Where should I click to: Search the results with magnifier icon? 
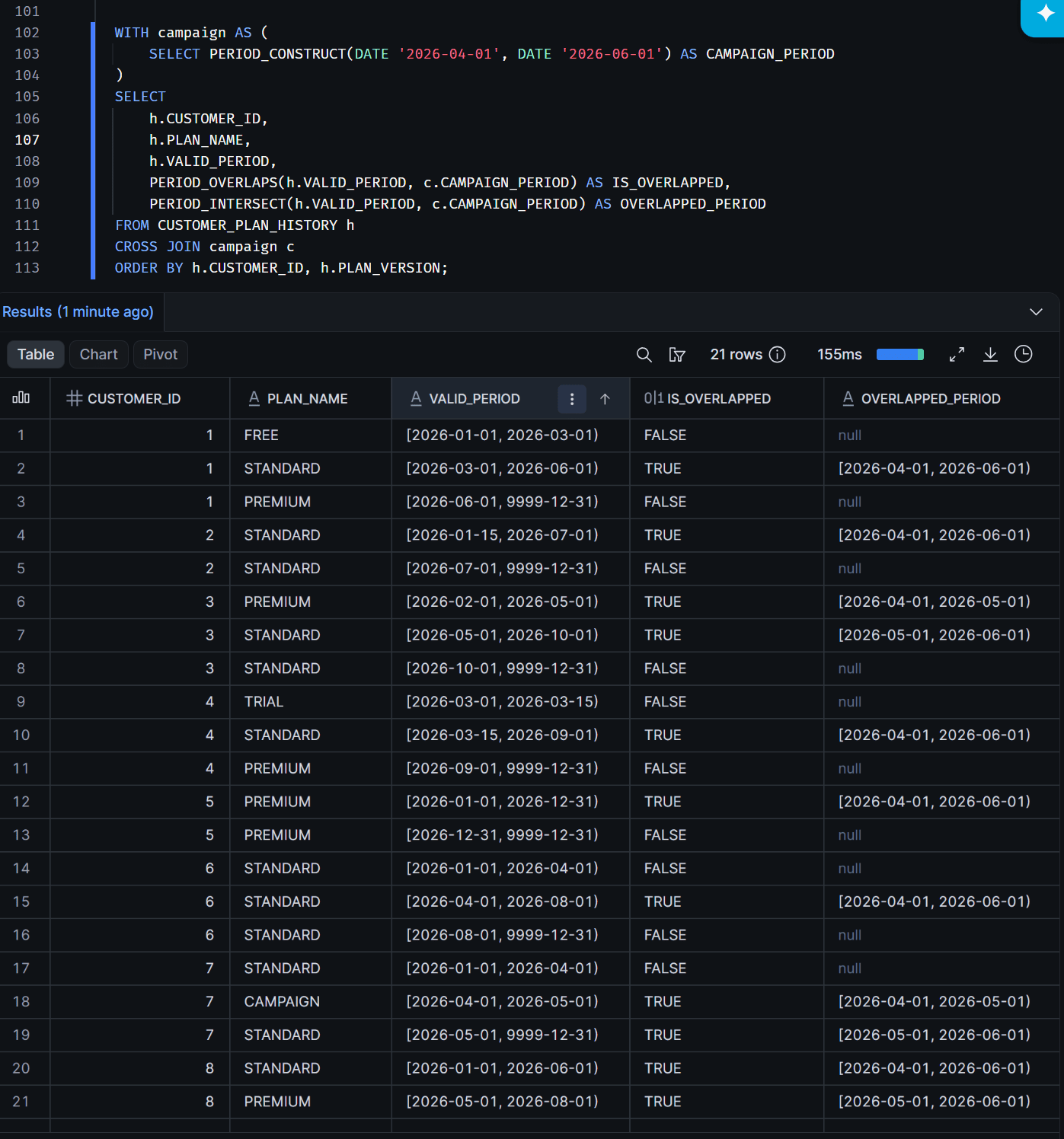[644, 355]
